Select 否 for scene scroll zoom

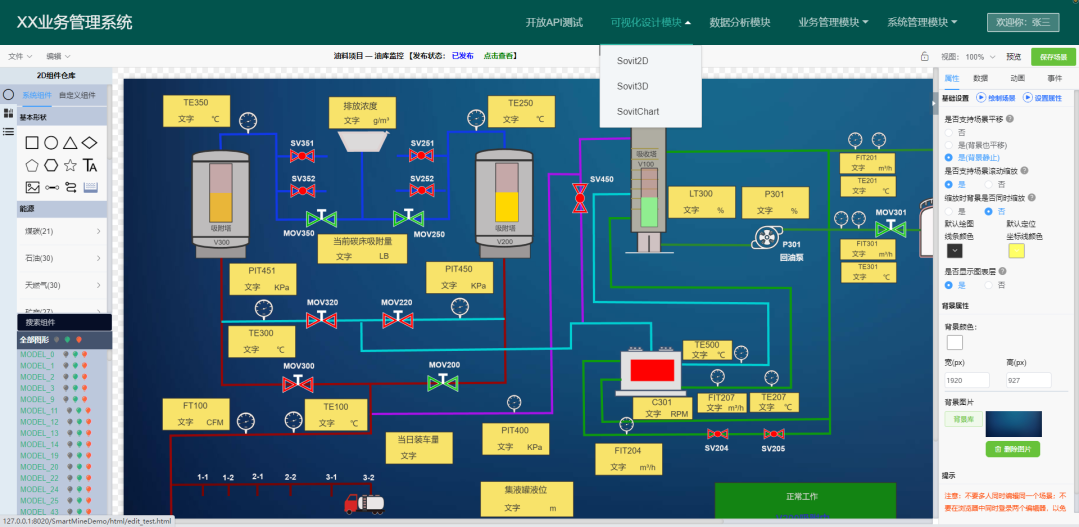[990, 184]
